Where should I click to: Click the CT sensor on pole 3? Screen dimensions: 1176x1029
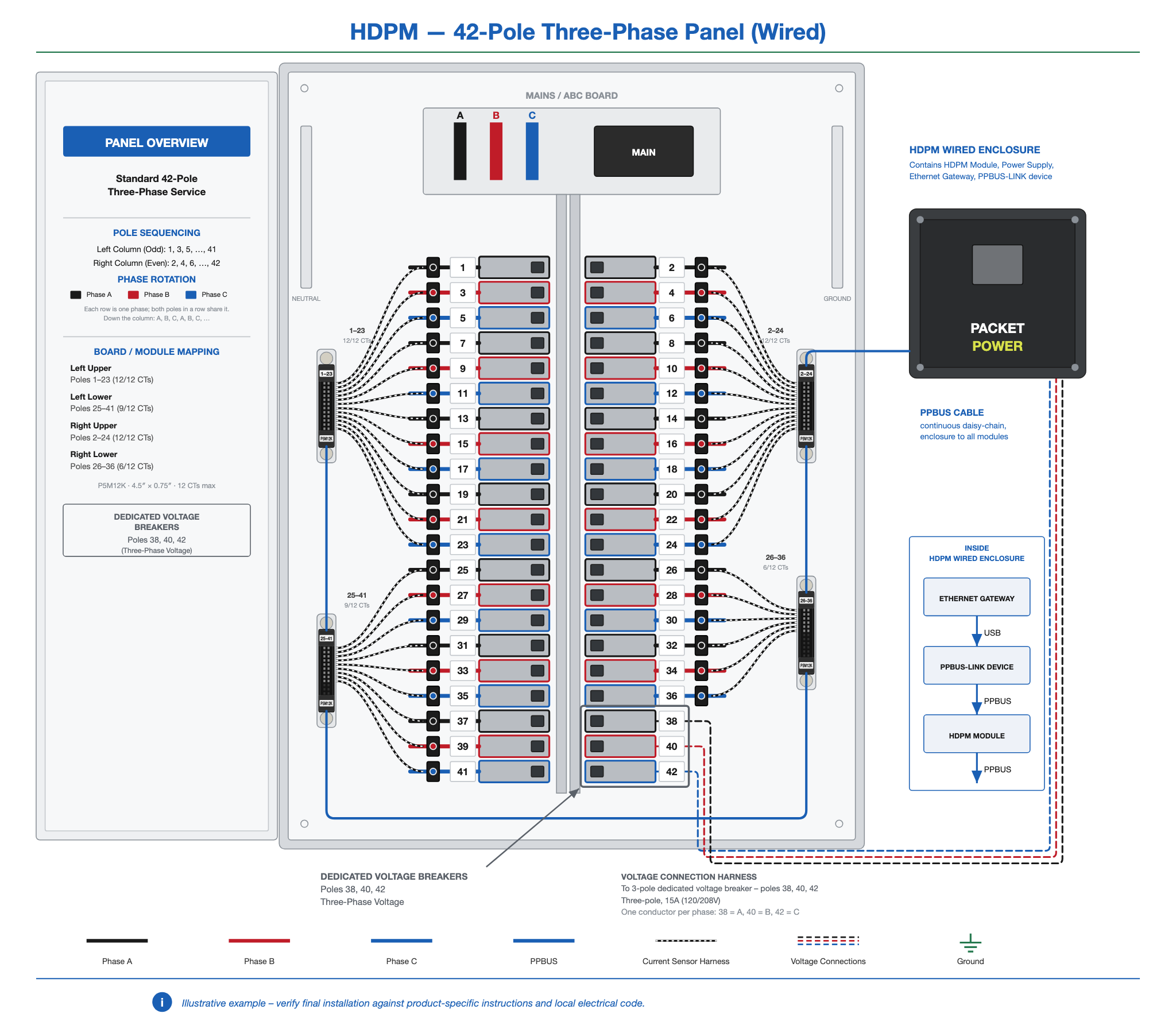[x=433, y=293]
